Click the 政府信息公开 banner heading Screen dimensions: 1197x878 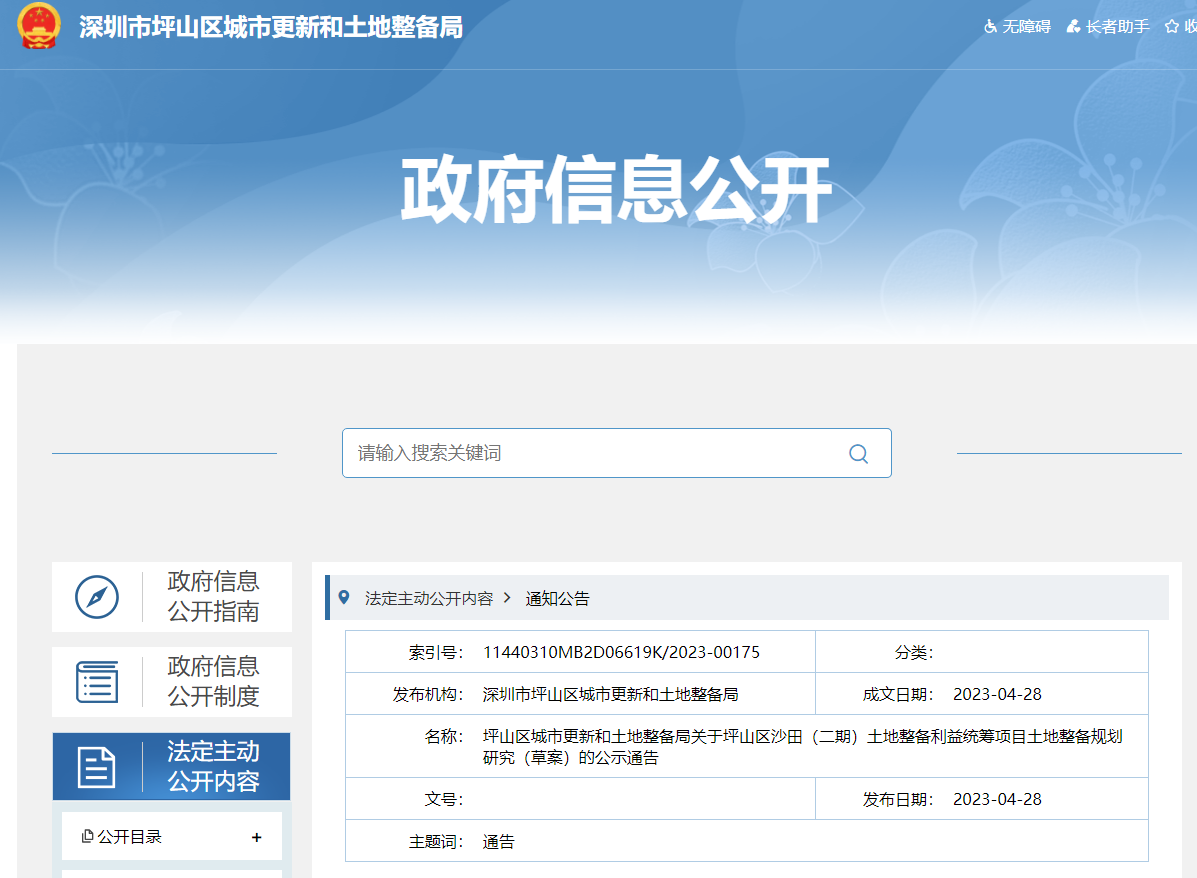pos(616,189)
